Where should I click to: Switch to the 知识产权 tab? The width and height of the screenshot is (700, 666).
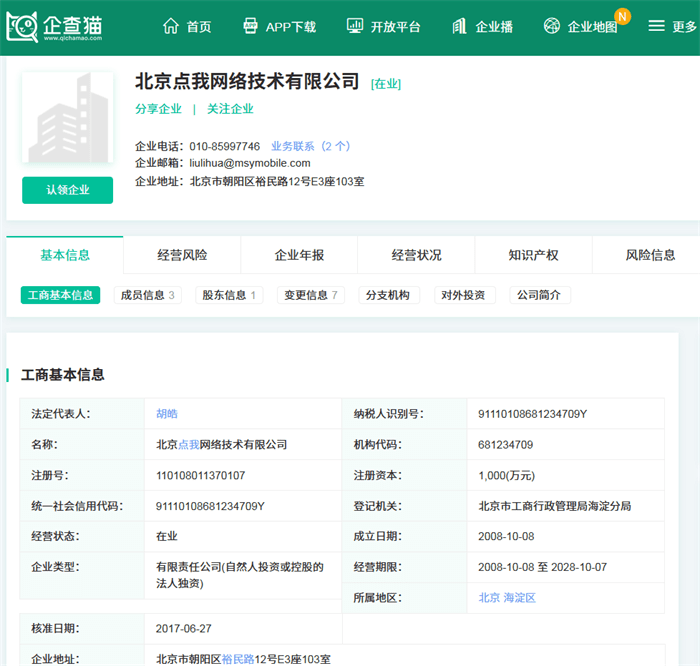533,255
